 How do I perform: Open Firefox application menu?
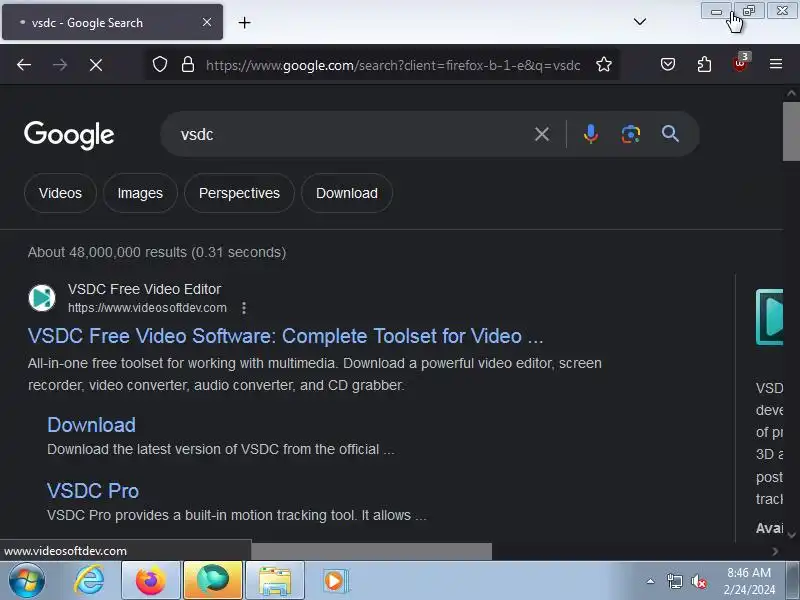click(776, 64)
